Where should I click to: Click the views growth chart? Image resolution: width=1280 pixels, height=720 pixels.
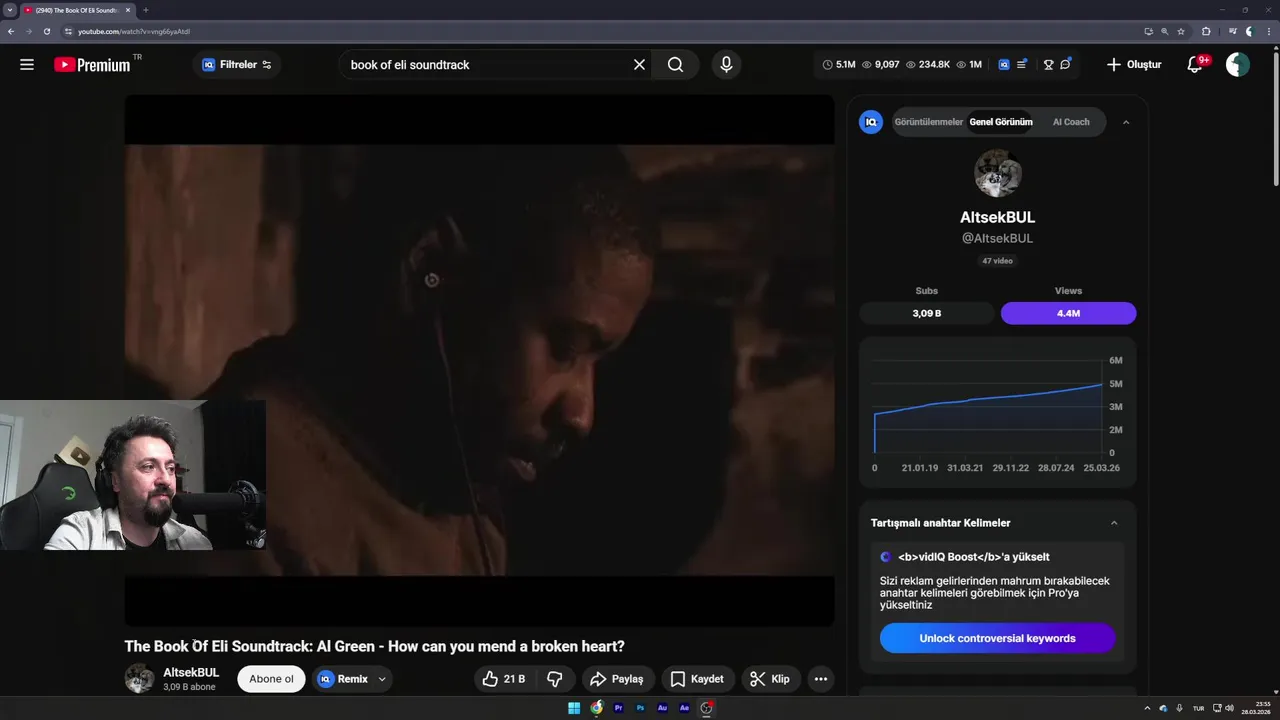998,412
